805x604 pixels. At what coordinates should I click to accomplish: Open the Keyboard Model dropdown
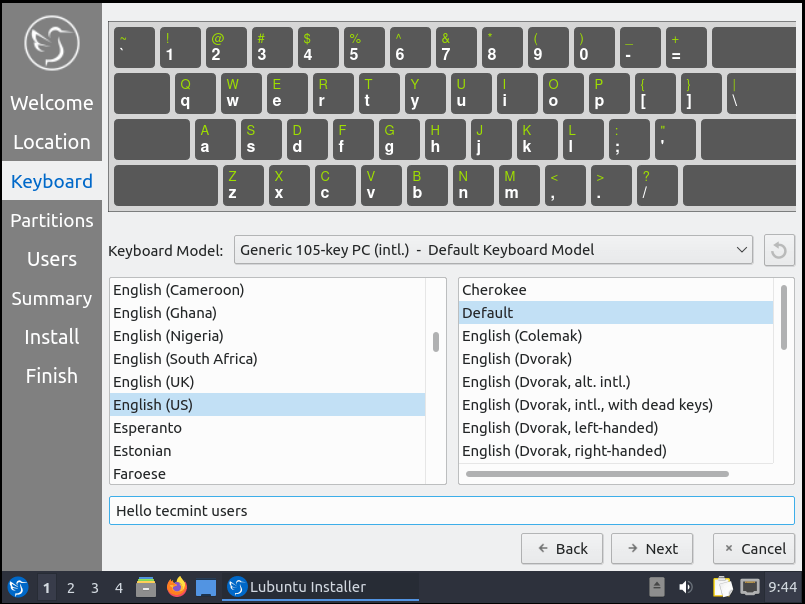(x=493, y=250)
